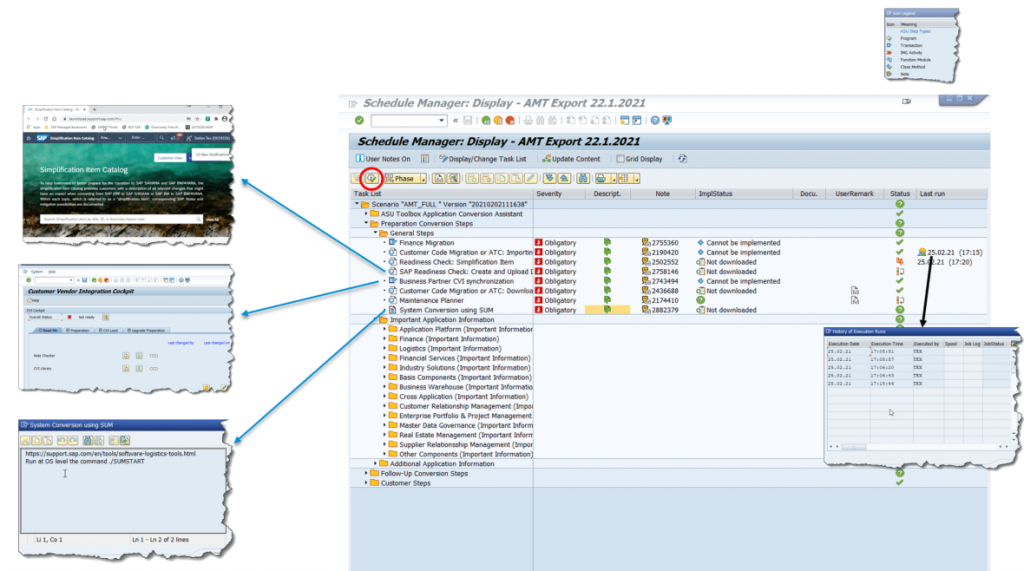Toggle Grid Display
Viewport: 1024px width, 571px height.
[639, 159]
